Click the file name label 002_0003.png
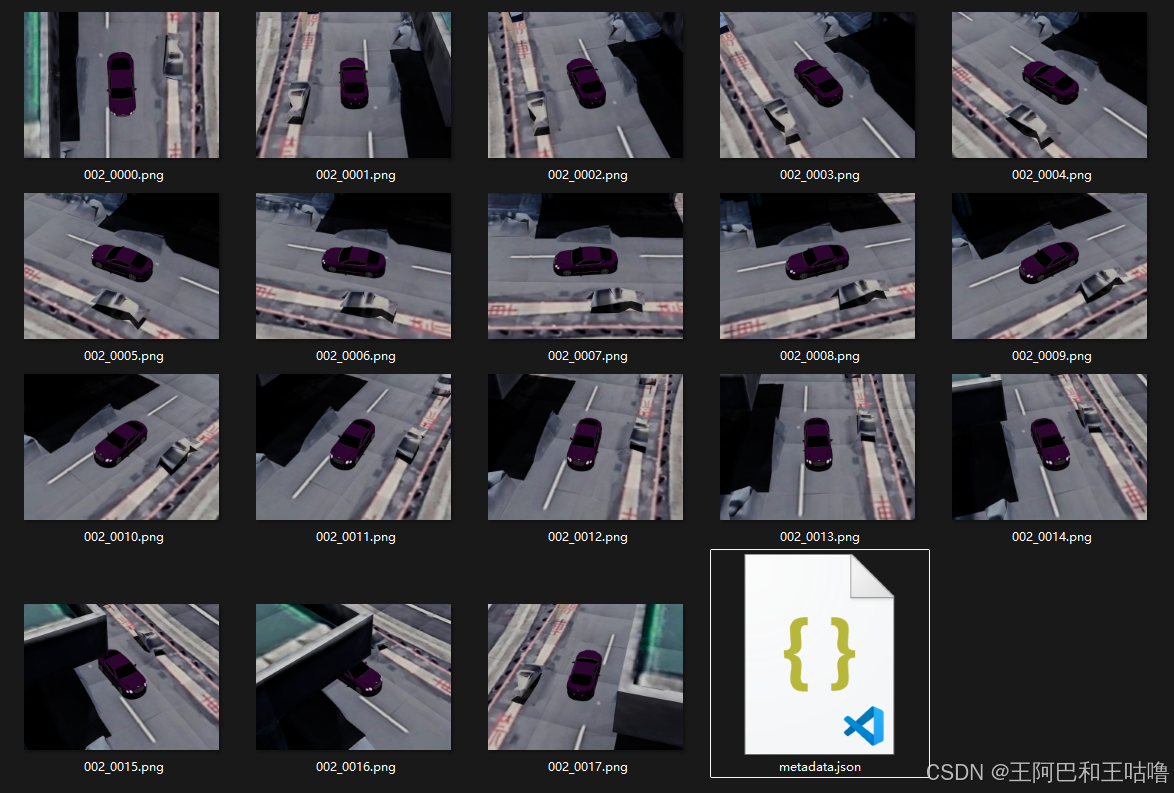 (820, 175)
